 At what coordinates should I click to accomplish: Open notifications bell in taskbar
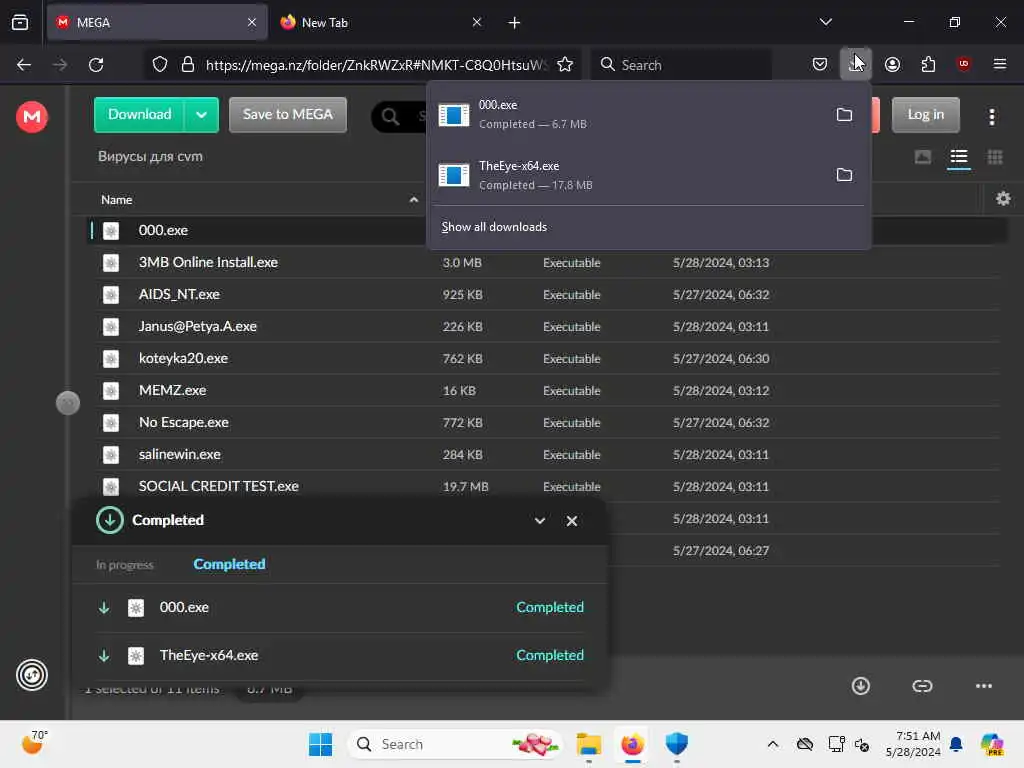click(956, 744)
